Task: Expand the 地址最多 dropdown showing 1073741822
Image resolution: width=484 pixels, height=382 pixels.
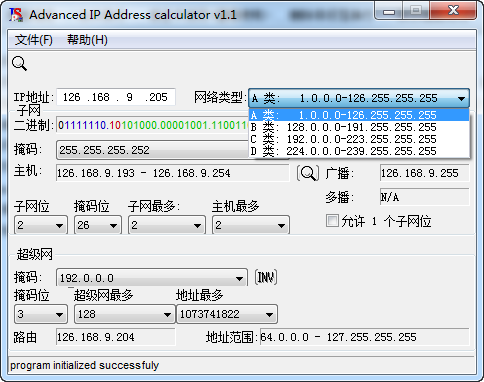Action: click(x=227, y=314)
